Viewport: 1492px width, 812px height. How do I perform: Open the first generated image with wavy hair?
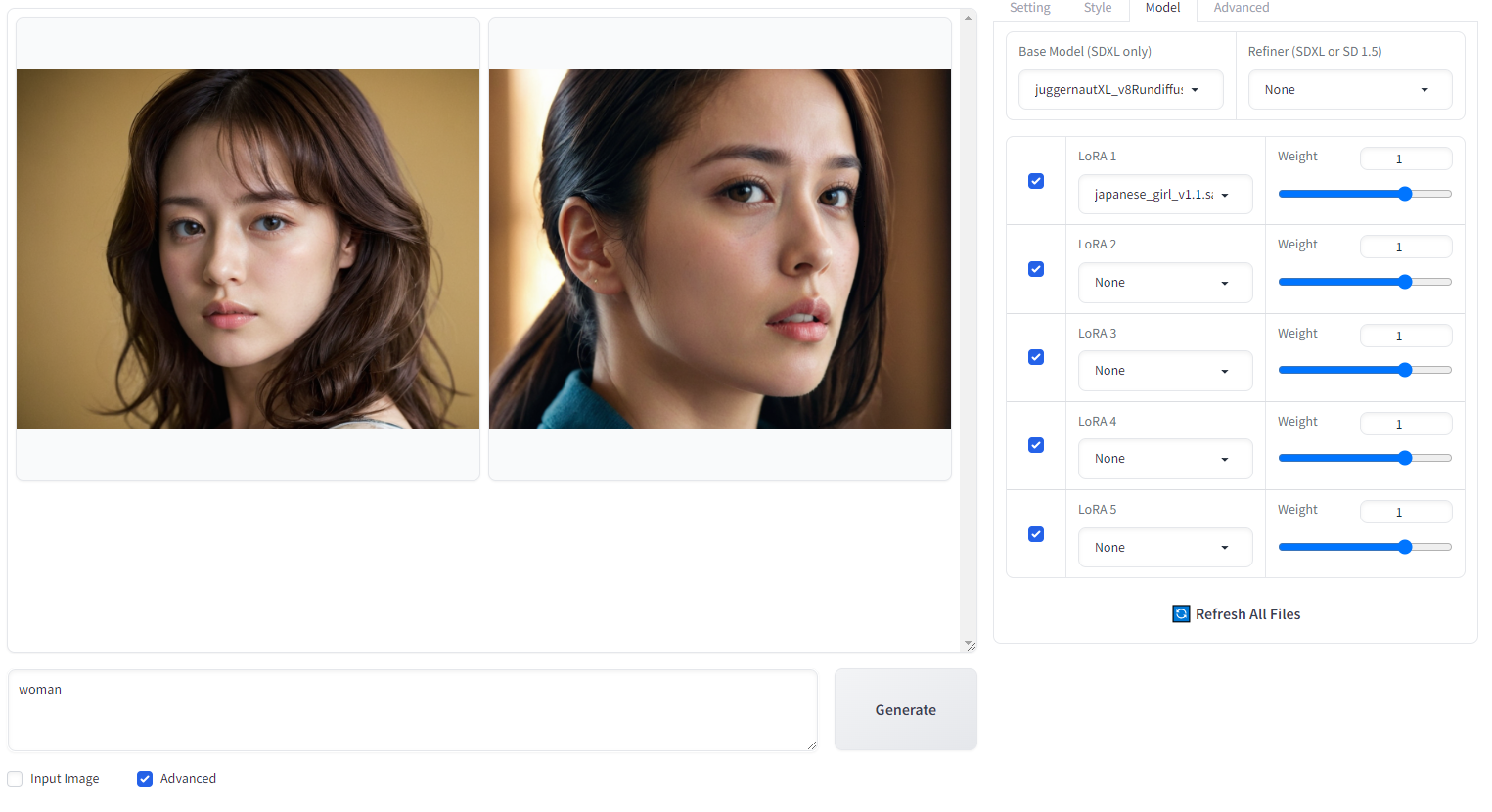[248, 248]
